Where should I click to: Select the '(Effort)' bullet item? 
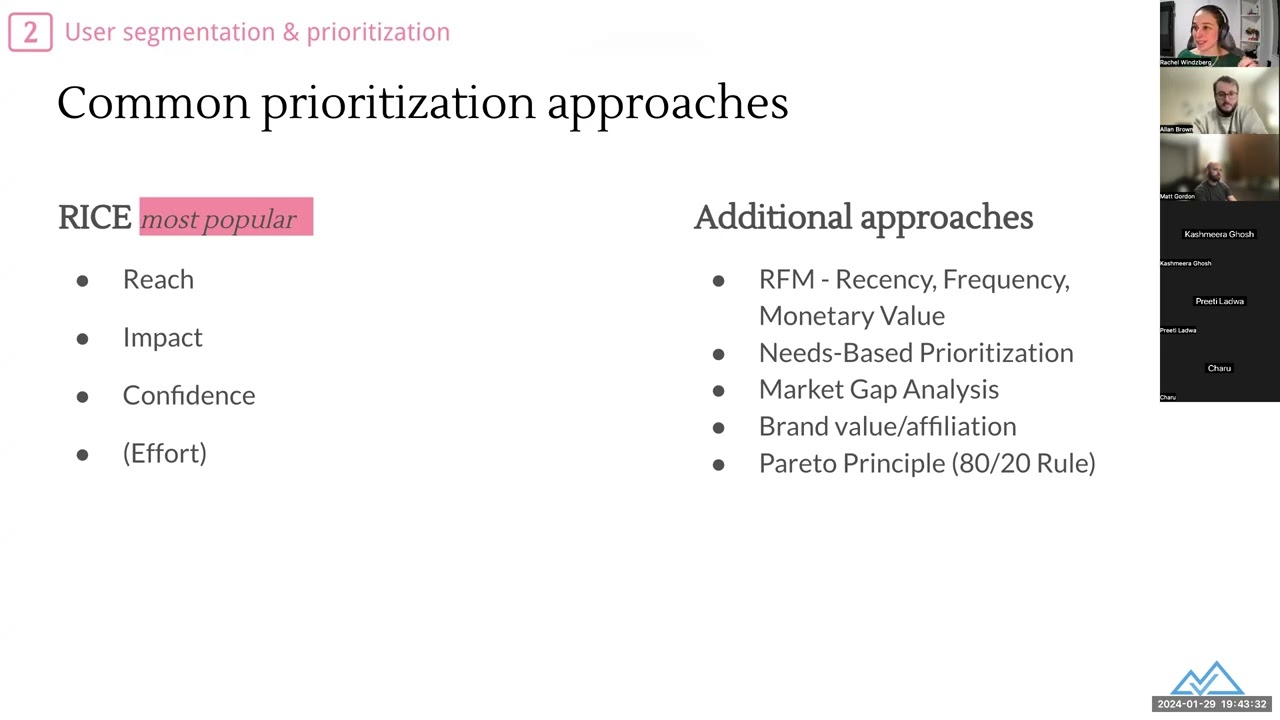click(x=165, y=453)
